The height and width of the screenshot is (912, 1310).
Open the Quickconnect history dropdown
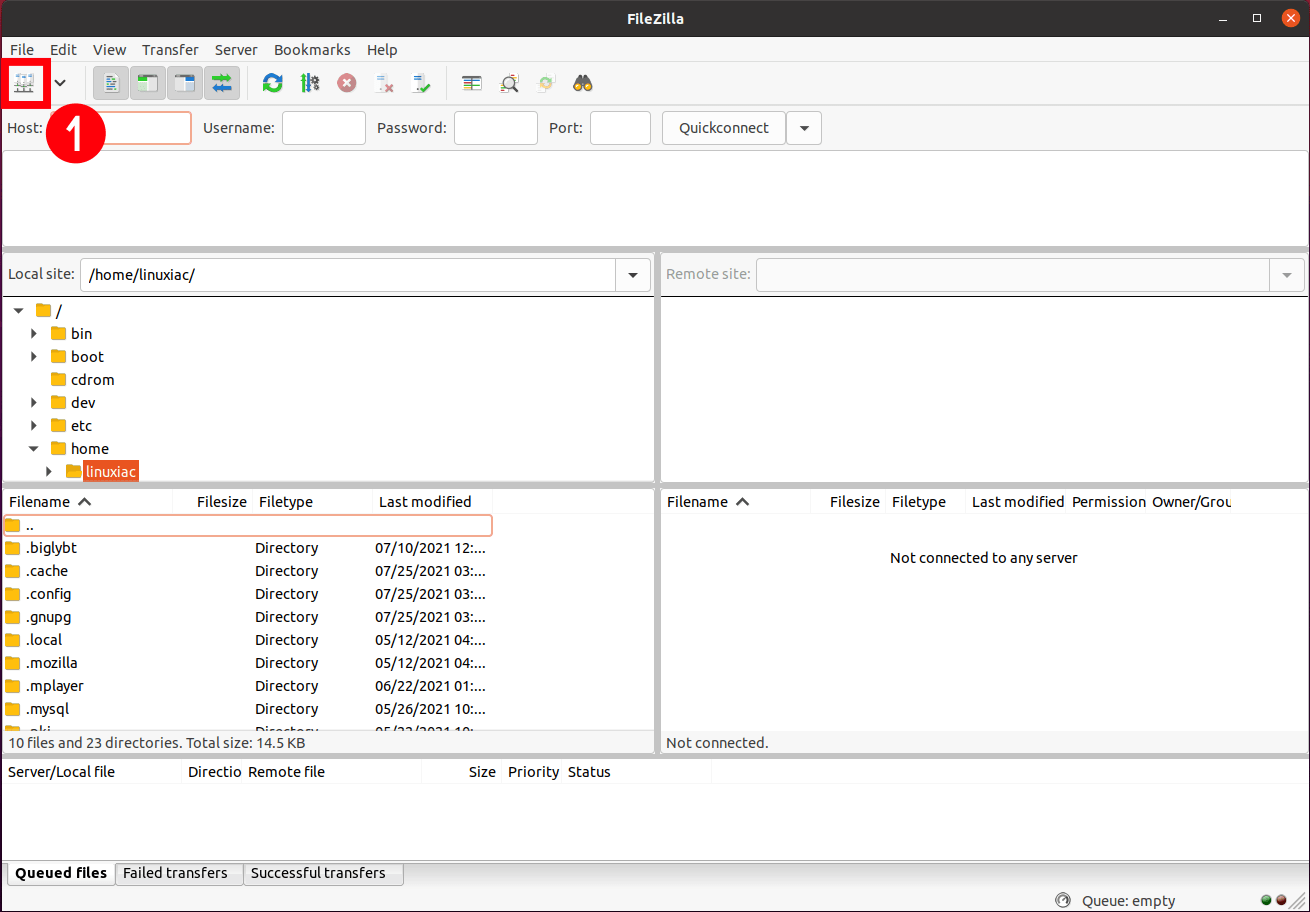(804, 128)
